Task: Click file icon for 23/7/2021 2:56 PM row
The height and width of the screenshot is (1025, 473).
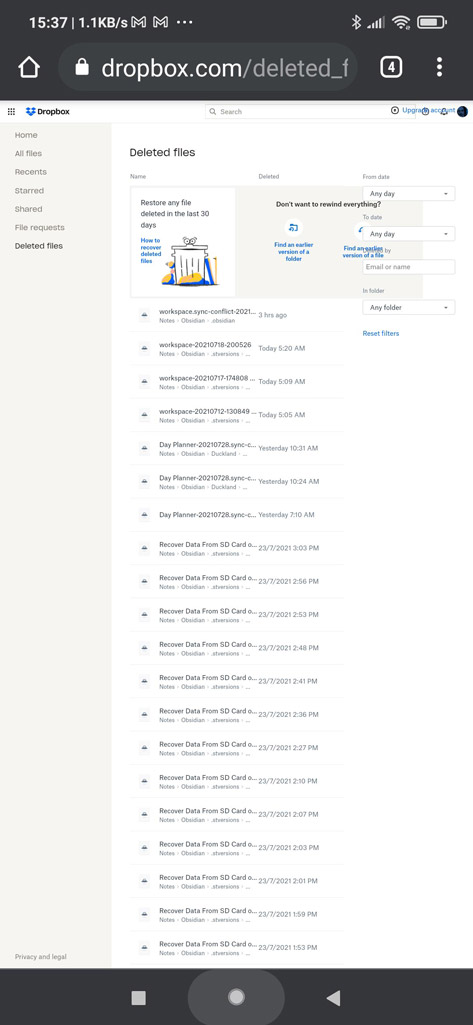Action: tap(145, 581)
